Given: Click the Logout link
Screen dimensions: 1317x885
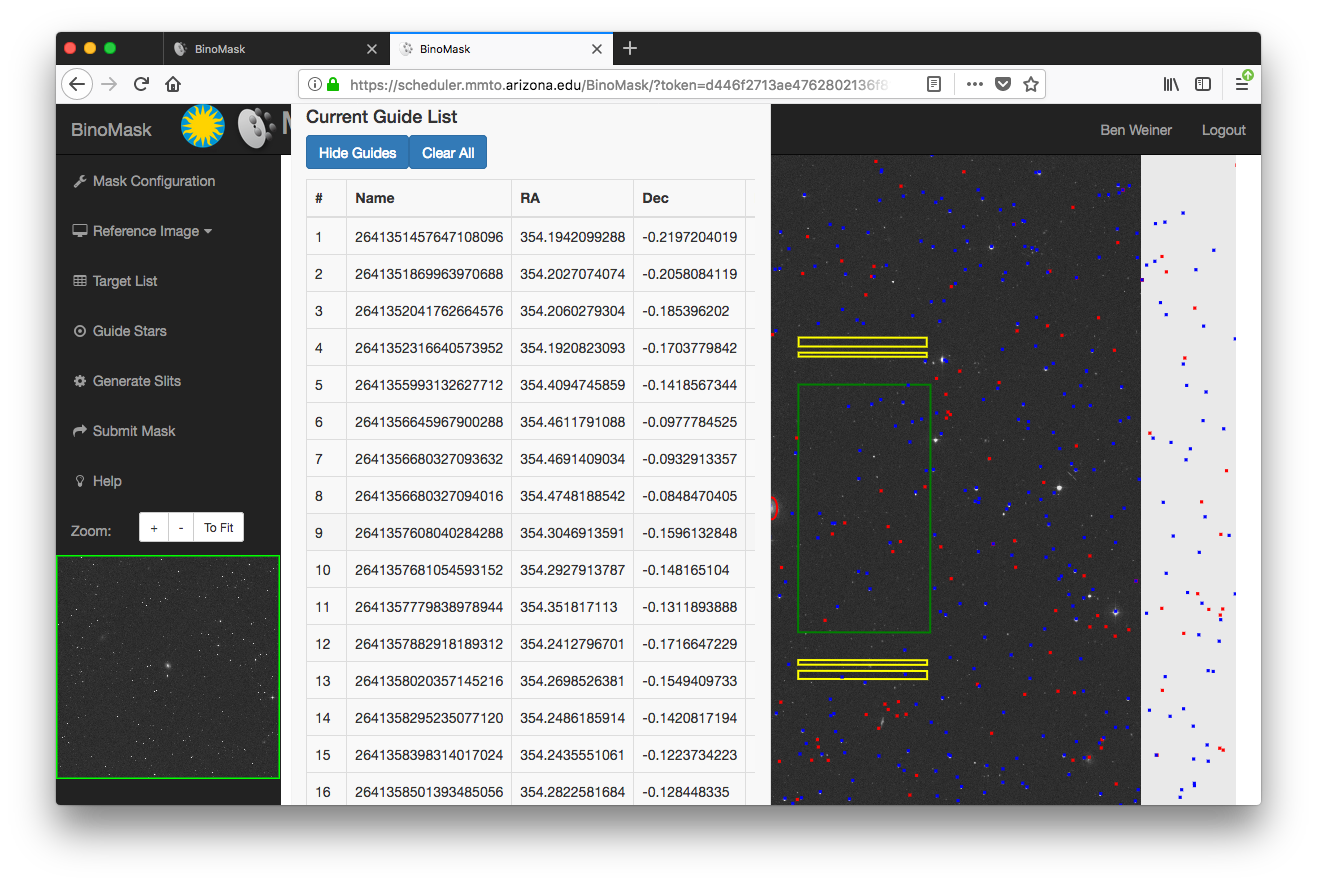Looking at the screenshot, I should pyautogui.click(x=1223, y=130).
